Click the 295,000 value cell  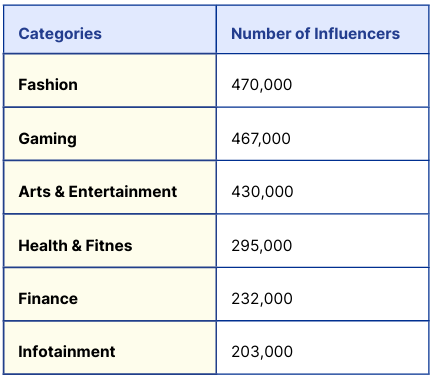[x=323, y=241]
